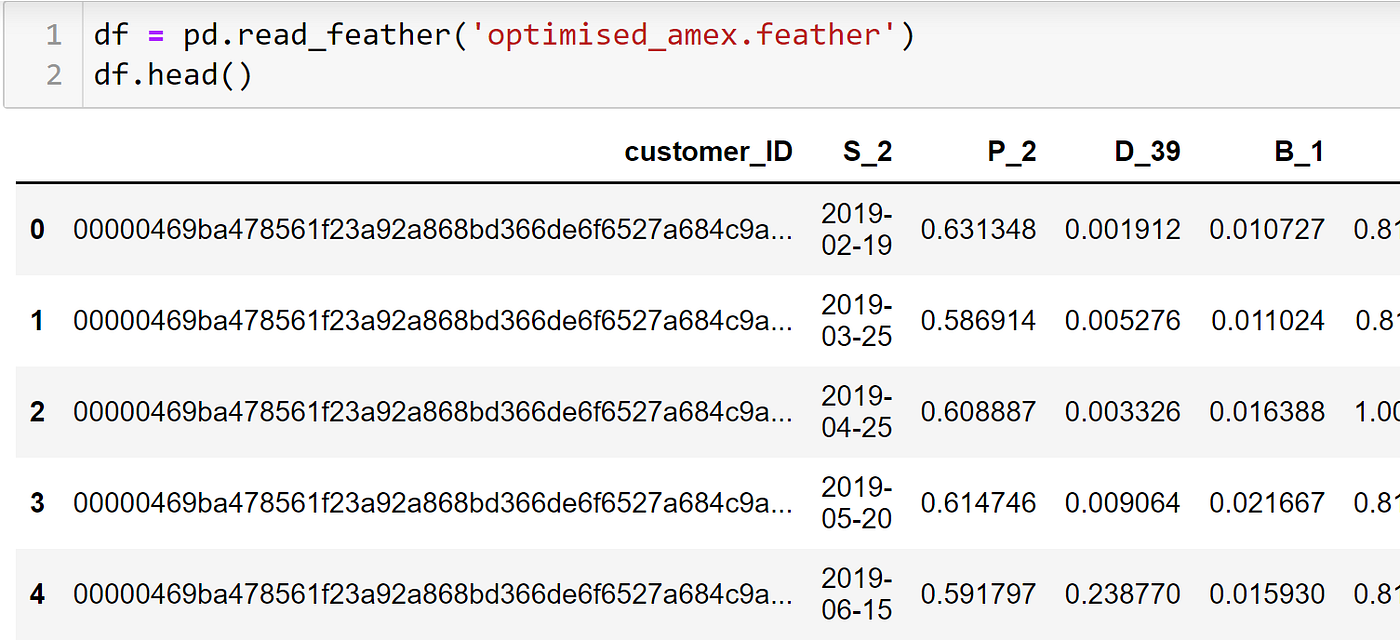The height and width of the screenshot is (640, 1400).
Task: Select the D_39 column header
Action: (1147, 151)
